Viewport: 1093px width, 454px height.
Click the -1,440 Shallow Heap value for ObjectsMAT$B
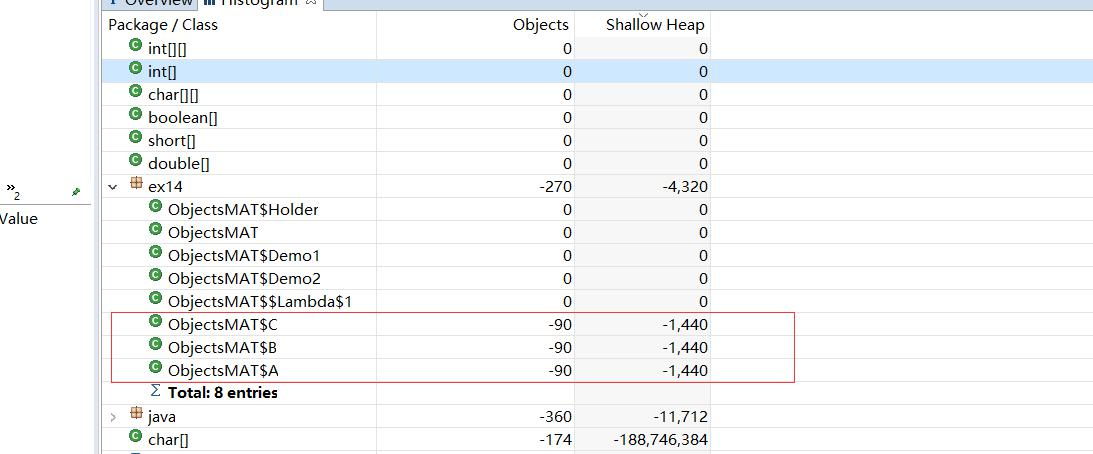tap(685, 348)
